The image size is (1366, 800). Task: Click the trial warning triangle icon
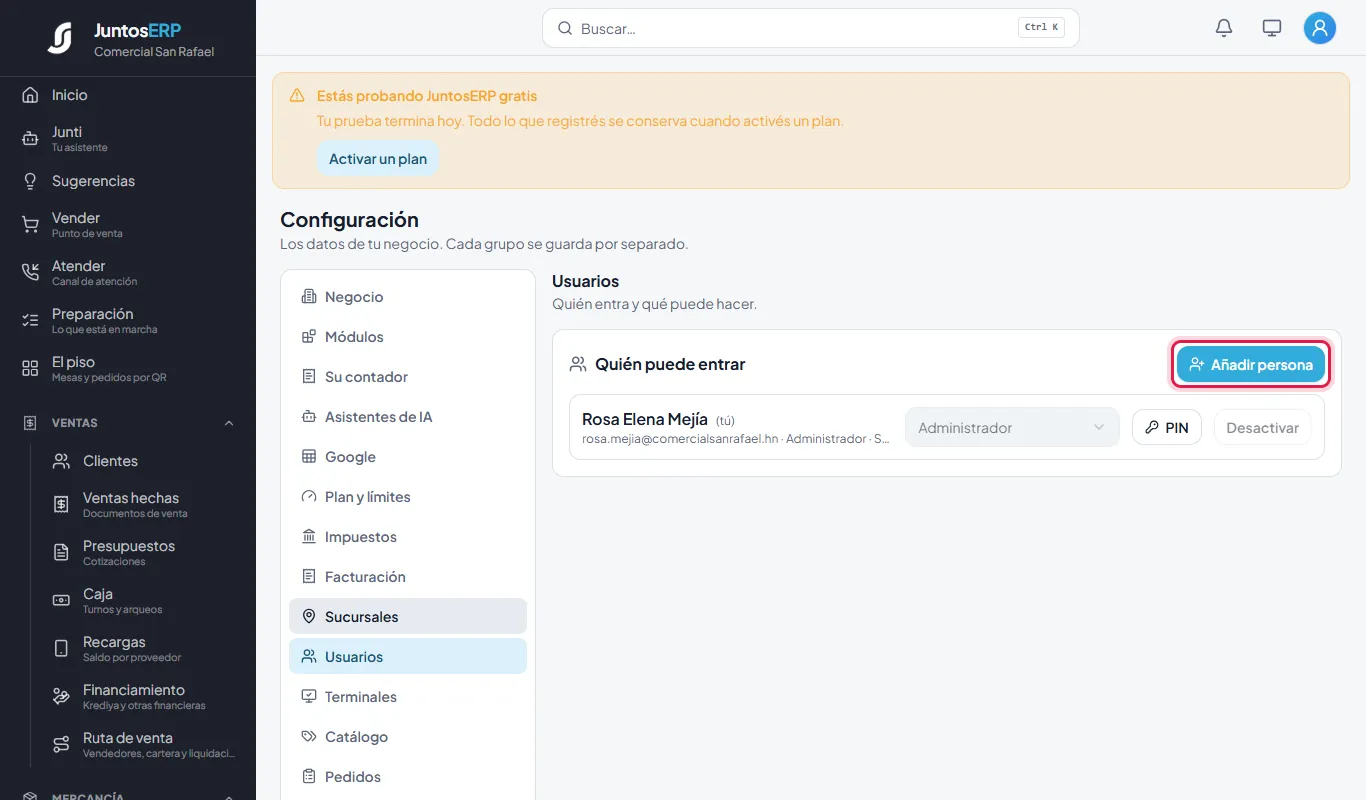click(x=297, y=96)
